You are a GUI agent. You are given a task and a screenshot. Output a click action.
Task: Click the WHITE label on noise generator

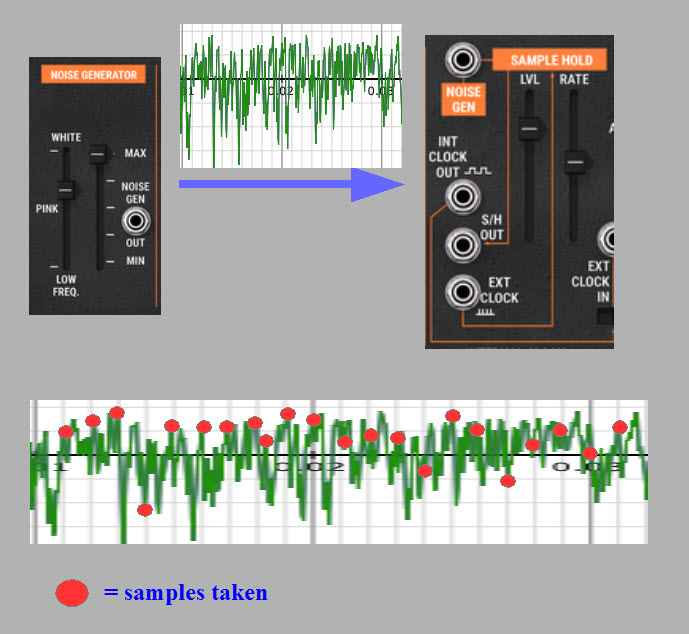(x=66, y=138)
